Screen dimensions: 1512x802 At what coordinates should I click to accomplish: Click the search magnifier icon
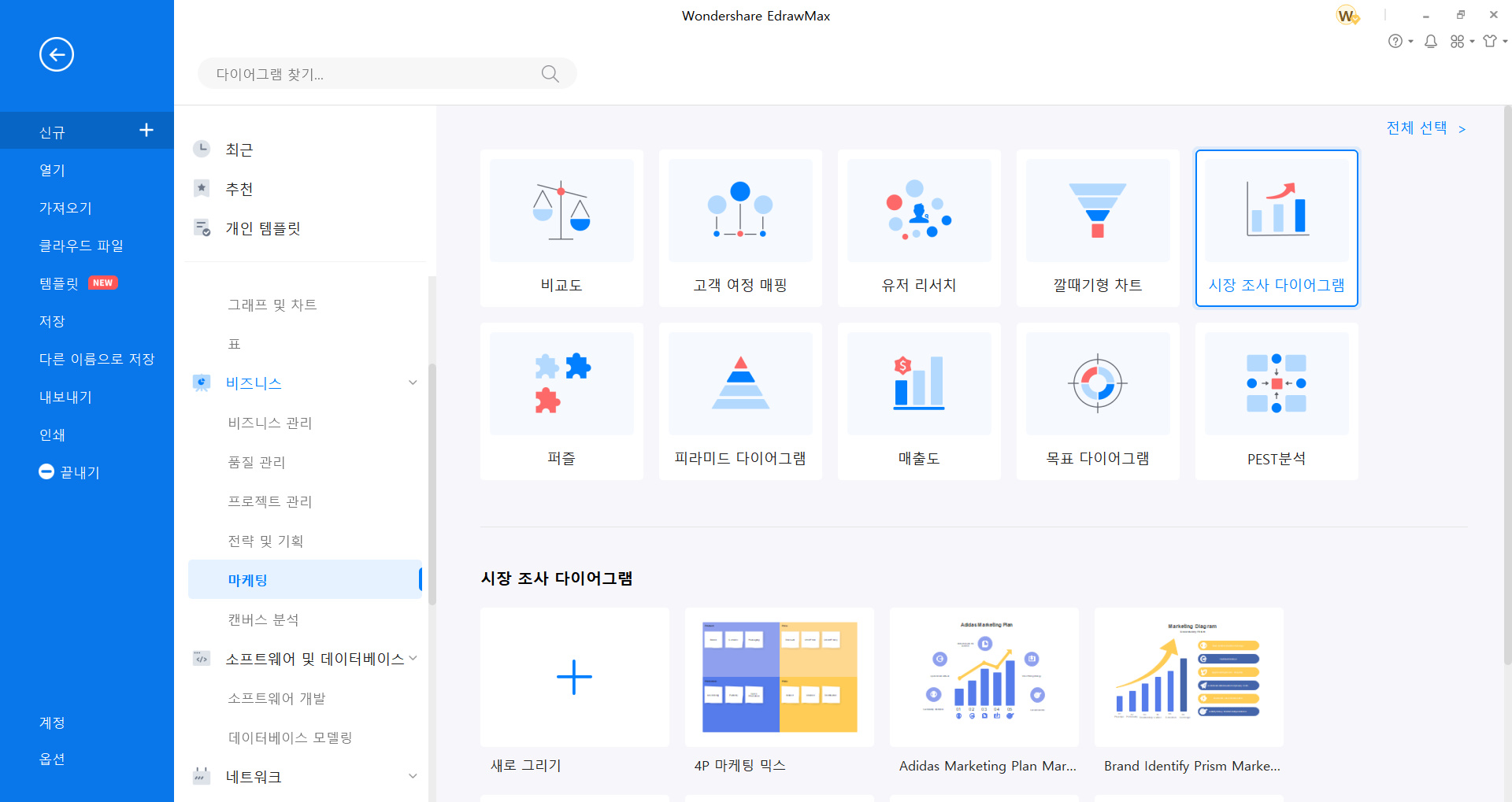coord(550,73)
